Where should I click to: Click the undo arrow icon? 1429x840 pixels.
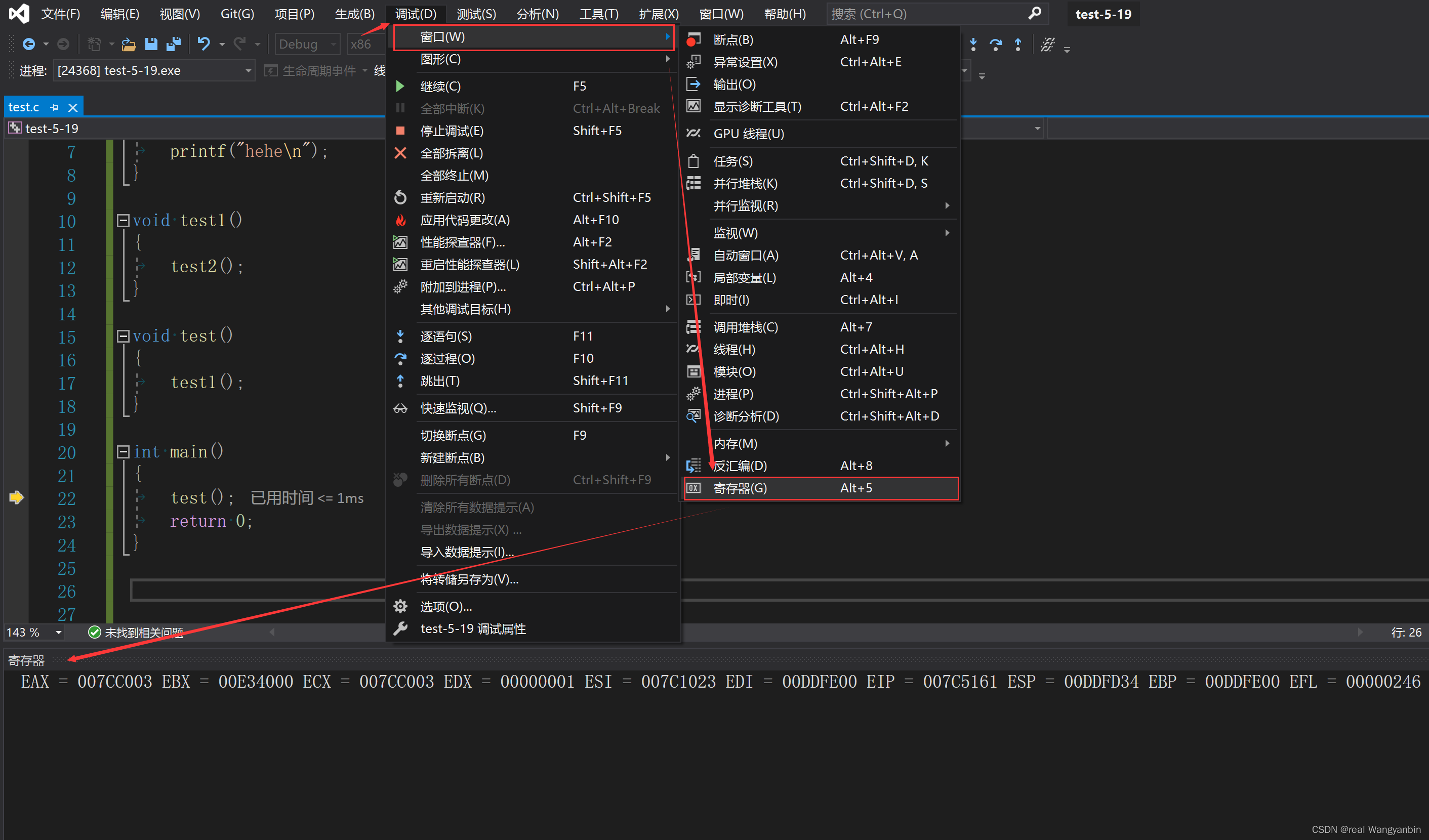[x=203, y=44]
